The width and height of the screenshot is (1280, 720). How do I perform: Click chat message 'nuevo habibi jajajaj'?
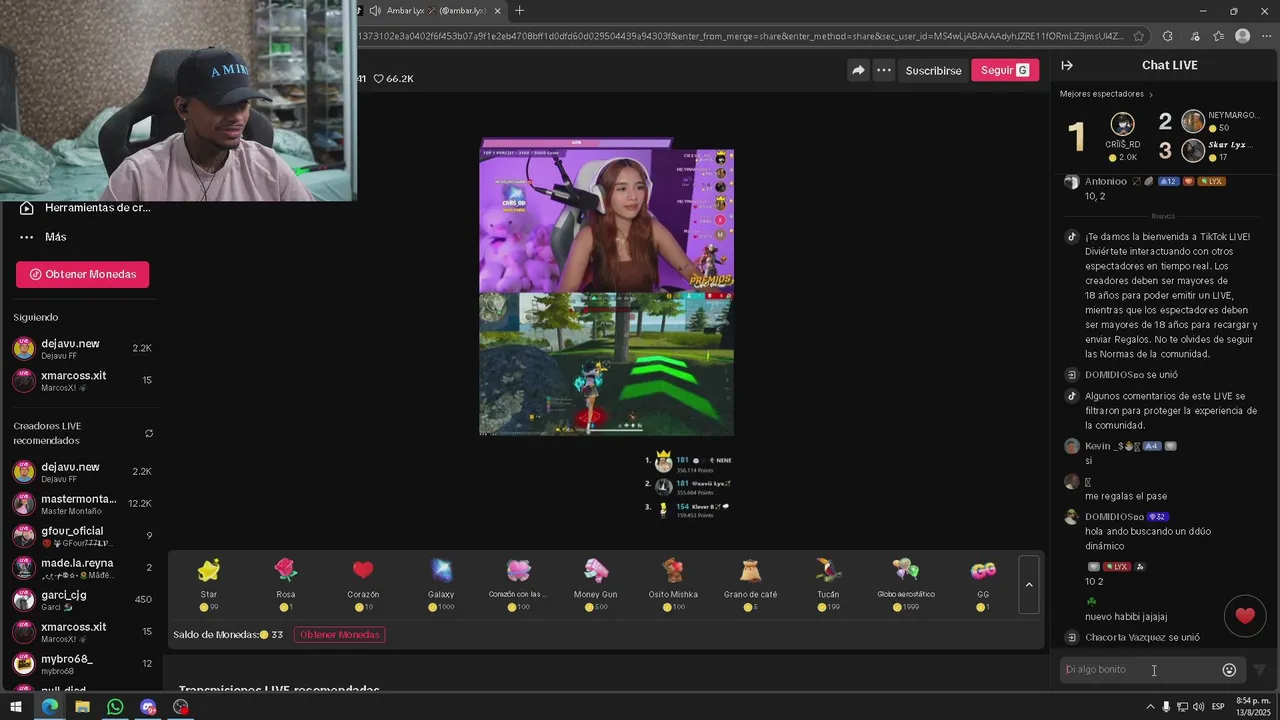click(1126, 617)
